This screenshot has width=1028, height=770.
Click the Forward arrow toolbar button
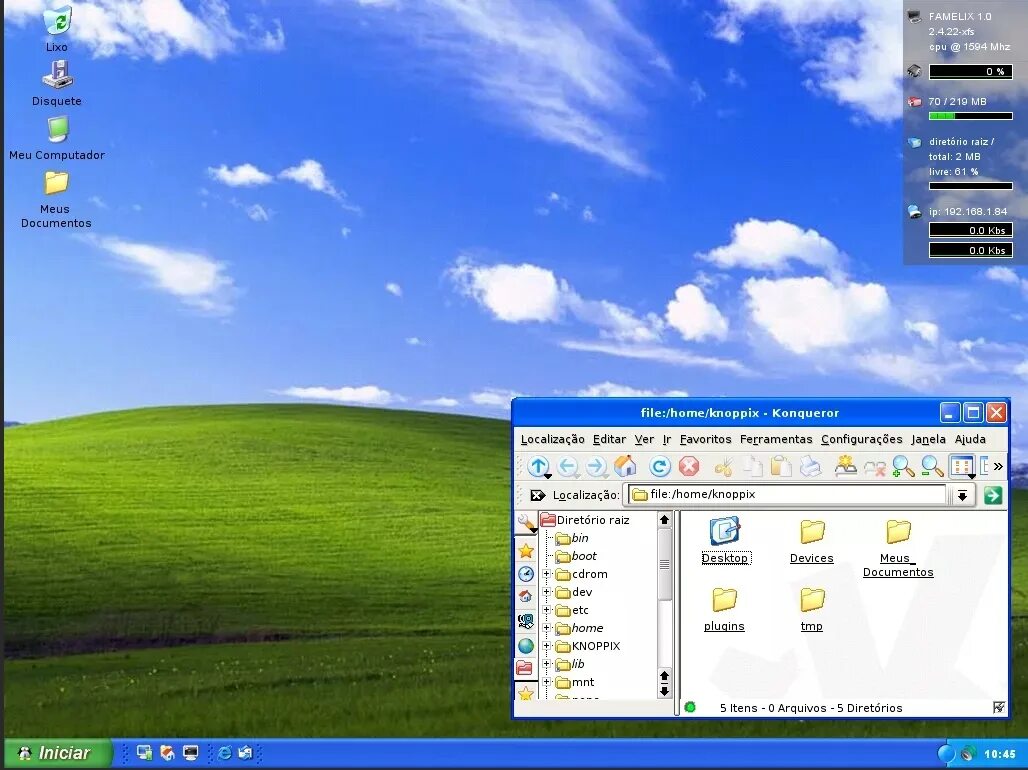click(597, 466)
